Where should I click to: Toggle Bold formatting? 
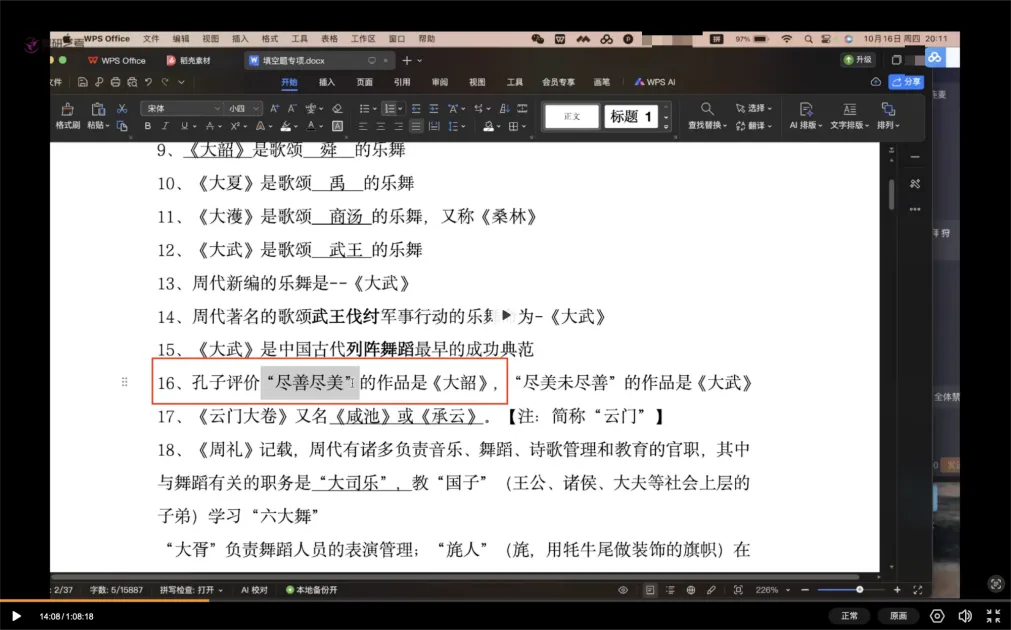point(148,126)
